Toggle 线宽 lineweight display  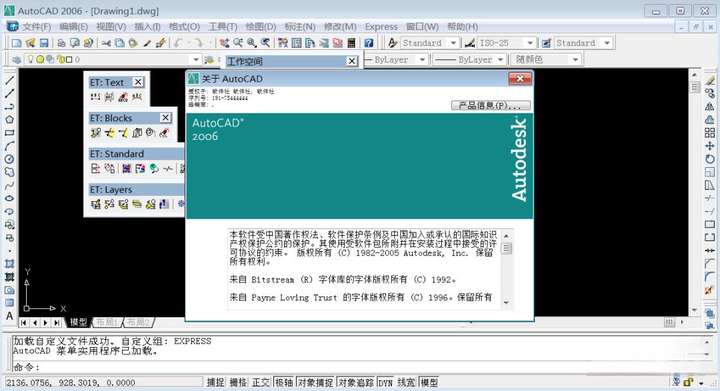click(x=406, y=382)
